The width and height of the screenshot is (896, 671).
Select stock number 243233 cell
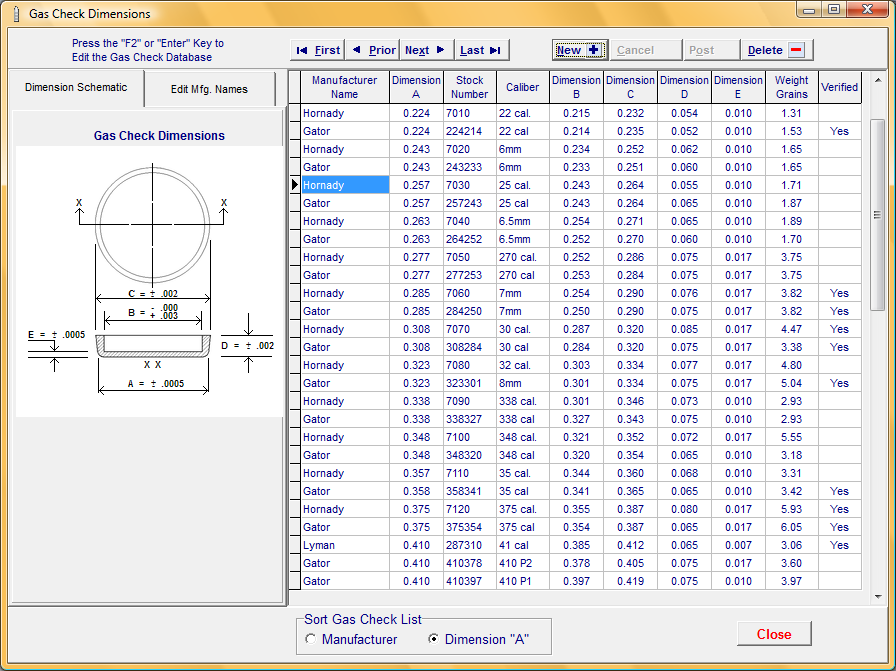pos(470,167)
